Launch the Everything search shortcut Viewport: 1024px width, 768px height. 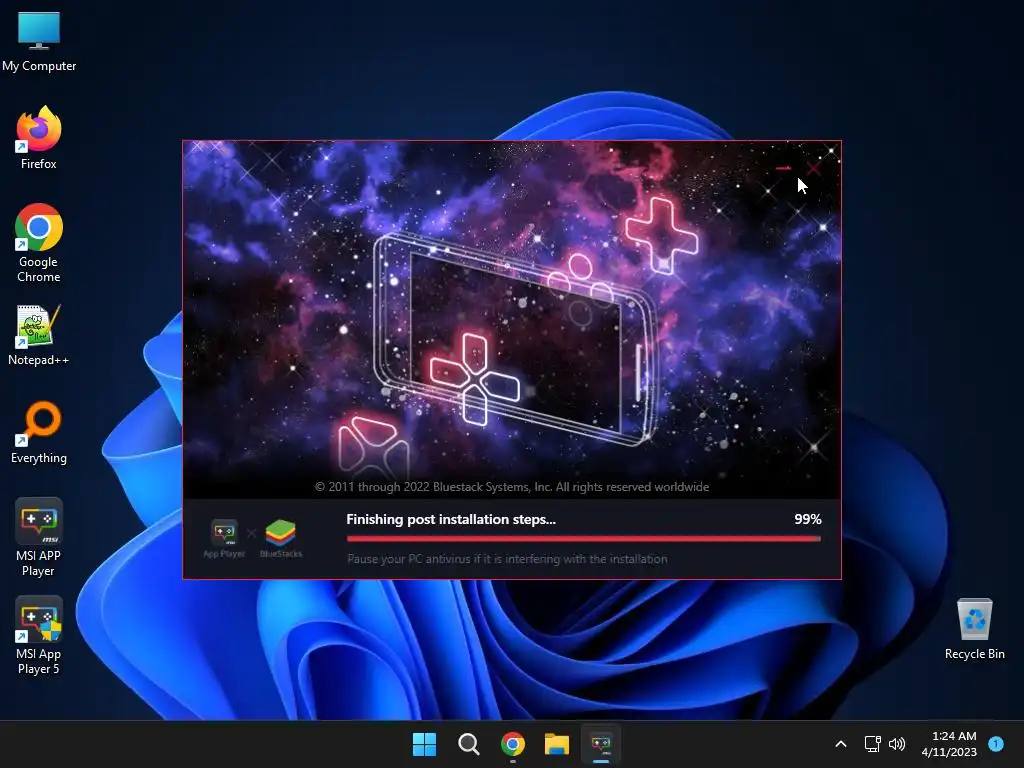coord(39,432)
